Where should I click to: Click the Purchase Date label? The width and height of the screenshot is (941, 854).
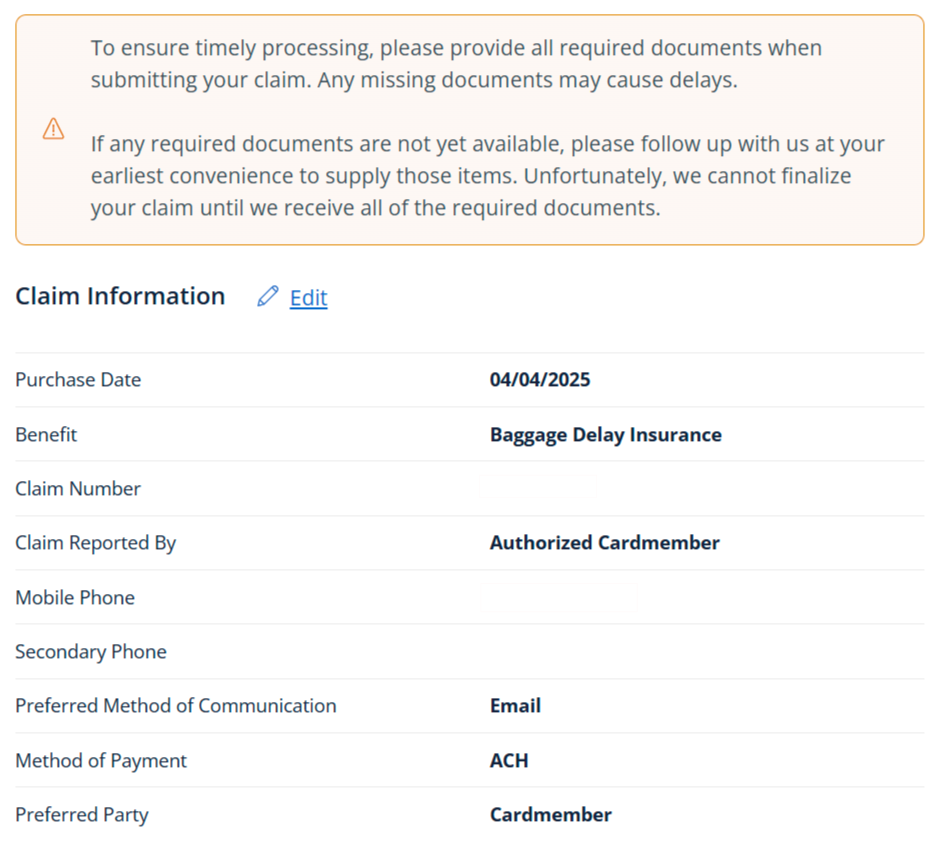pos(78,380)
